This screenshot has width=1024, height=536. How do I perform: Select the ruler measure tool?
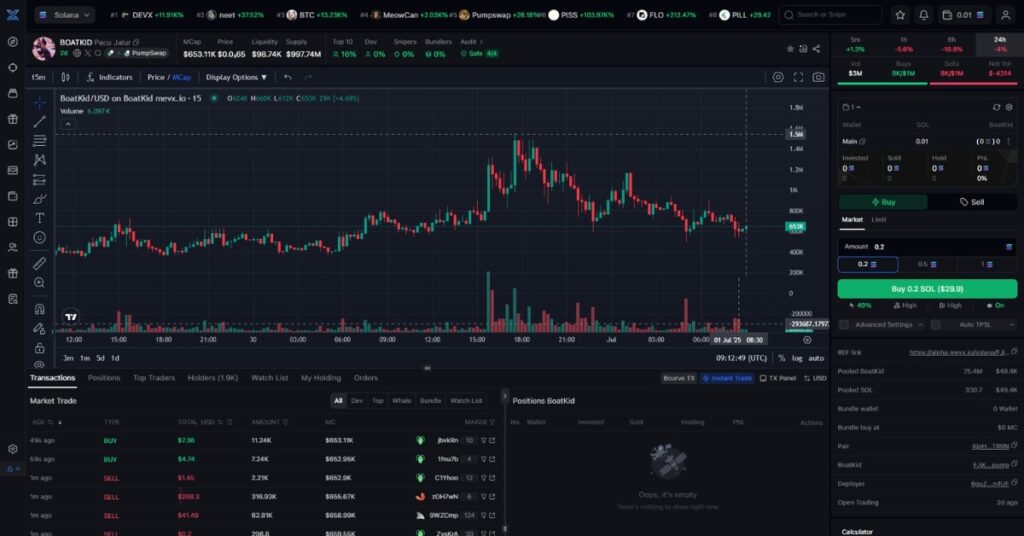click(40, 263)
